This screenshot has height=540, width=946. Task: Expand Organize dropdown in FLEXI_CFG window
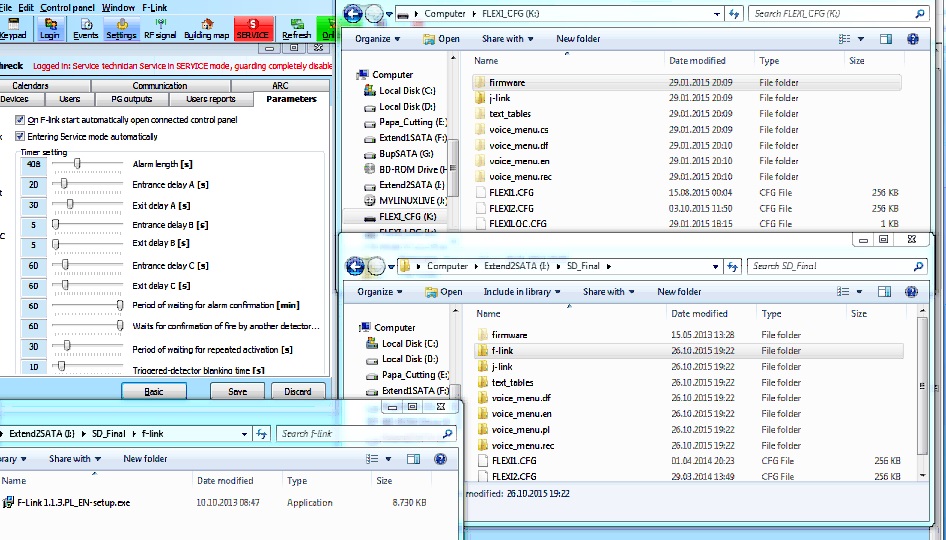coord(377,39)
